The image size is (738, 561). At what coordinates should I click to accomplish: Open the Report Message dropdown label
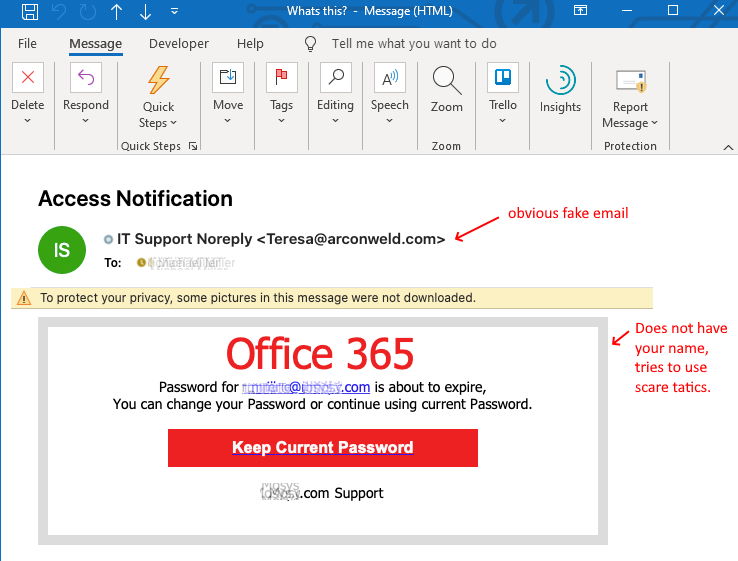point(630,115)
